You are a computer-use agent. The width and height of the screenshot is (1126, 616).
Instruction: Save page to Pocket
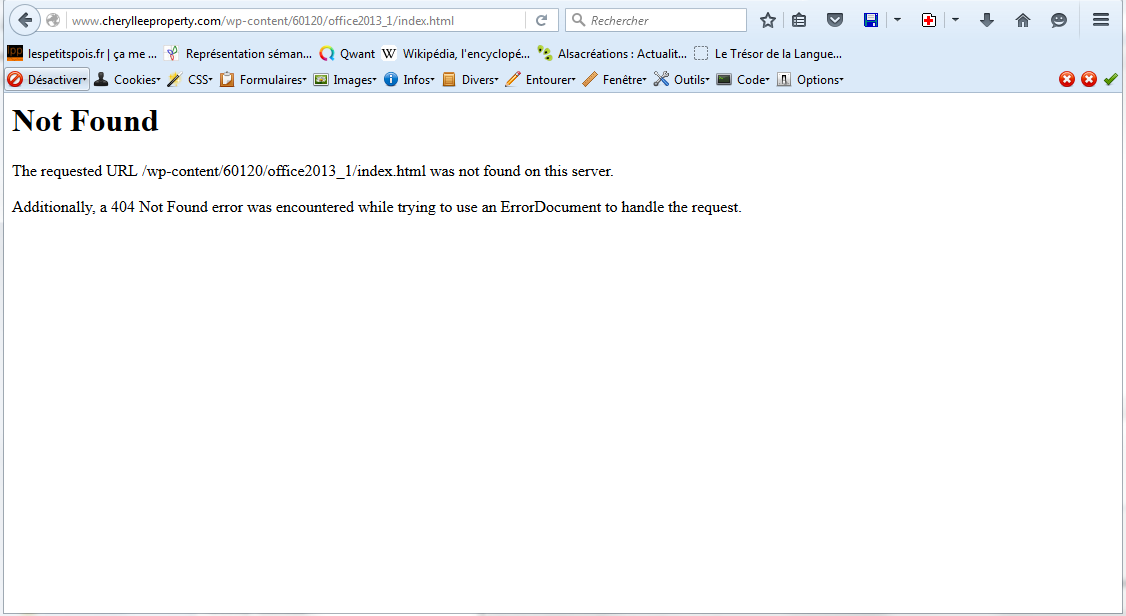(x=834, y=20)
